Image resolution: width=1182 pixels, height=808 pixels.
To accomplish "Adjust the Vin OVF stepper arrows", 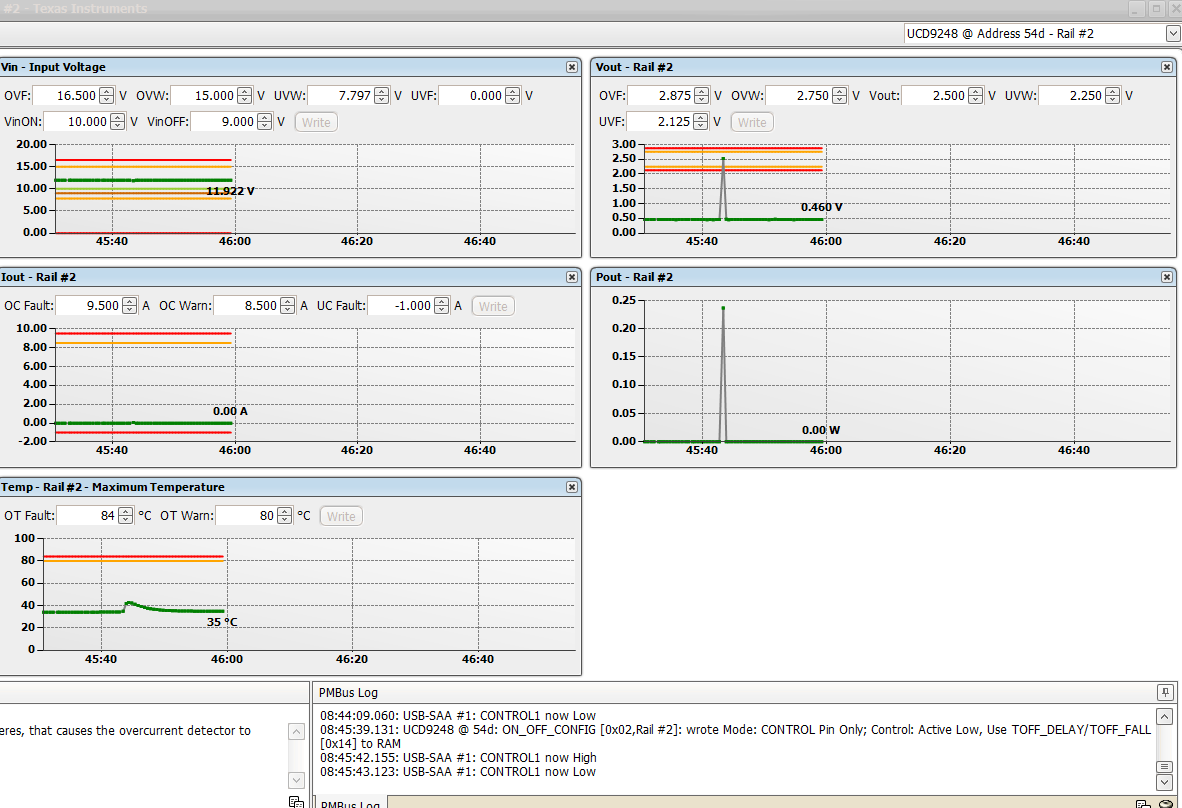I will coord(107,96).
